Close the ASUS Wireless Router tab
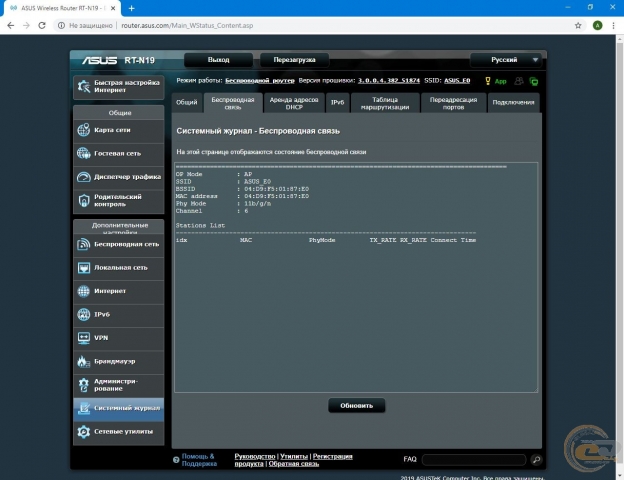The width and height of the screenshot is (624, 480). coord(113,8)
